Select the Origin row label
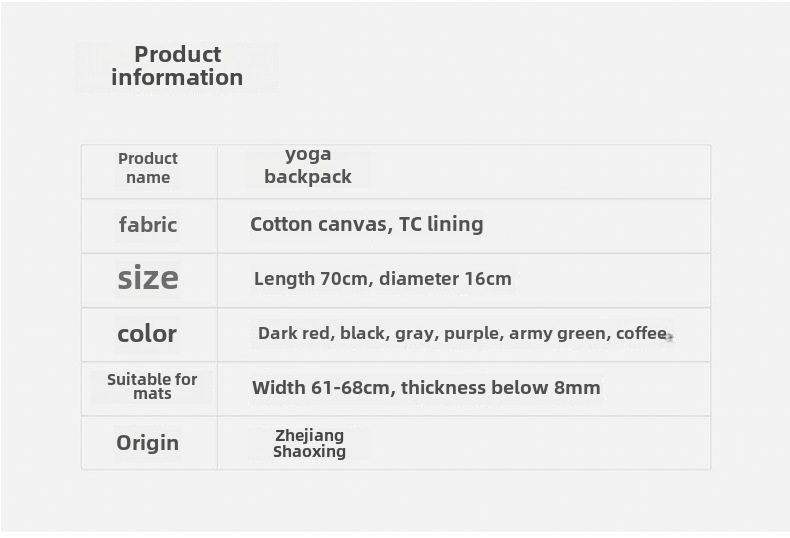This screenshot has width=790, height=538. [148, 443]
